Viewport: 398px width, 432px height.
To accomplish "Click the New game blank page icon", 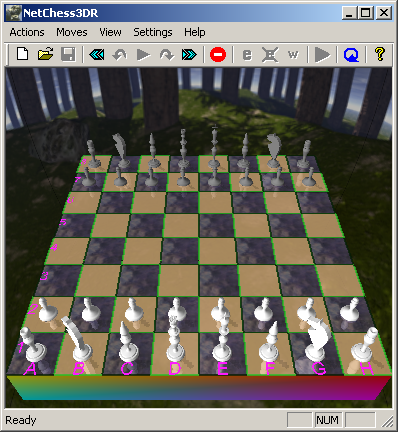I will (x=22, y=54).
